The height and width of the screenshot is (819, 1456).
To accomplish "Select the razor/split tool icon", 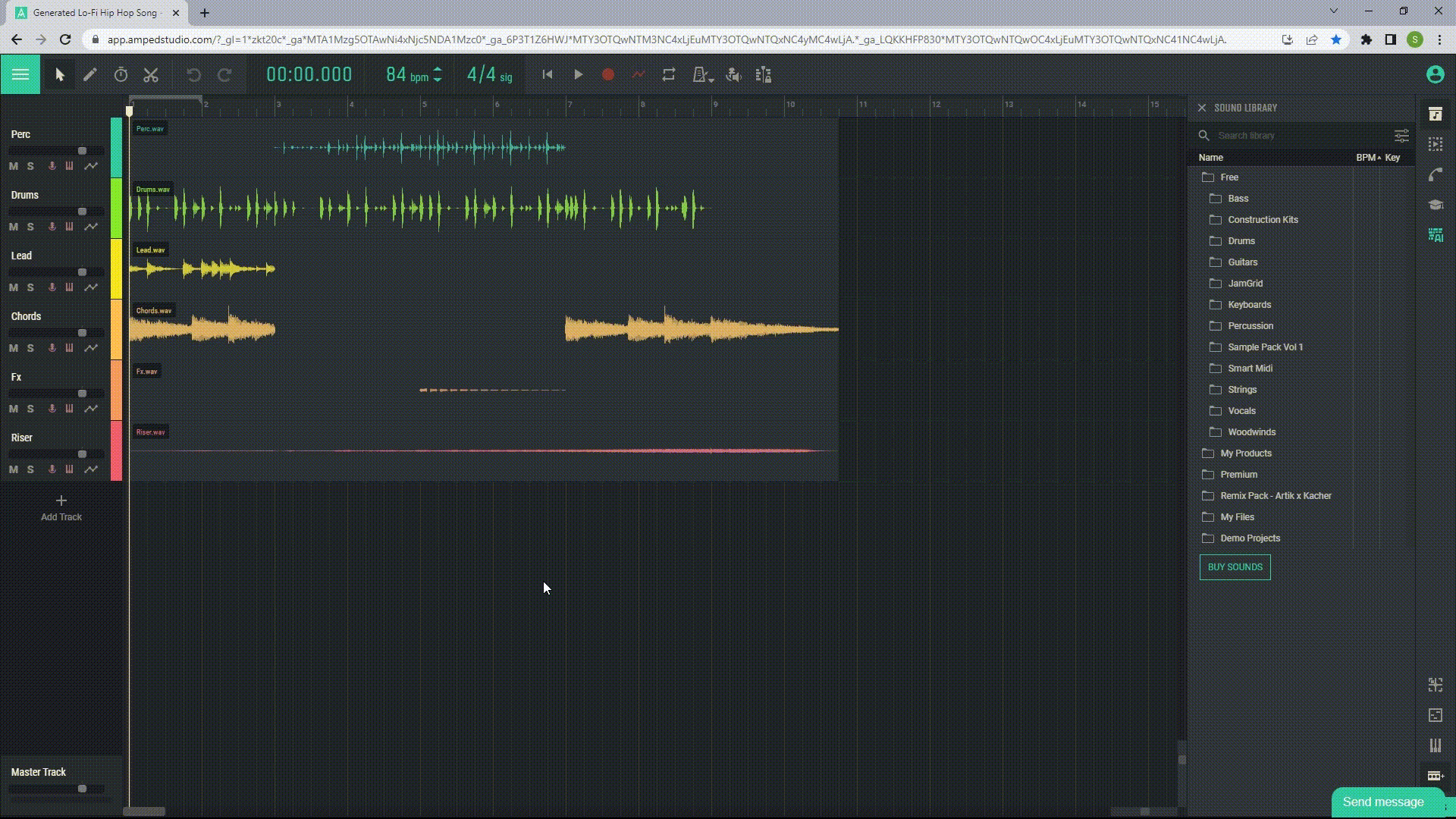I will [x=150, y=75].
